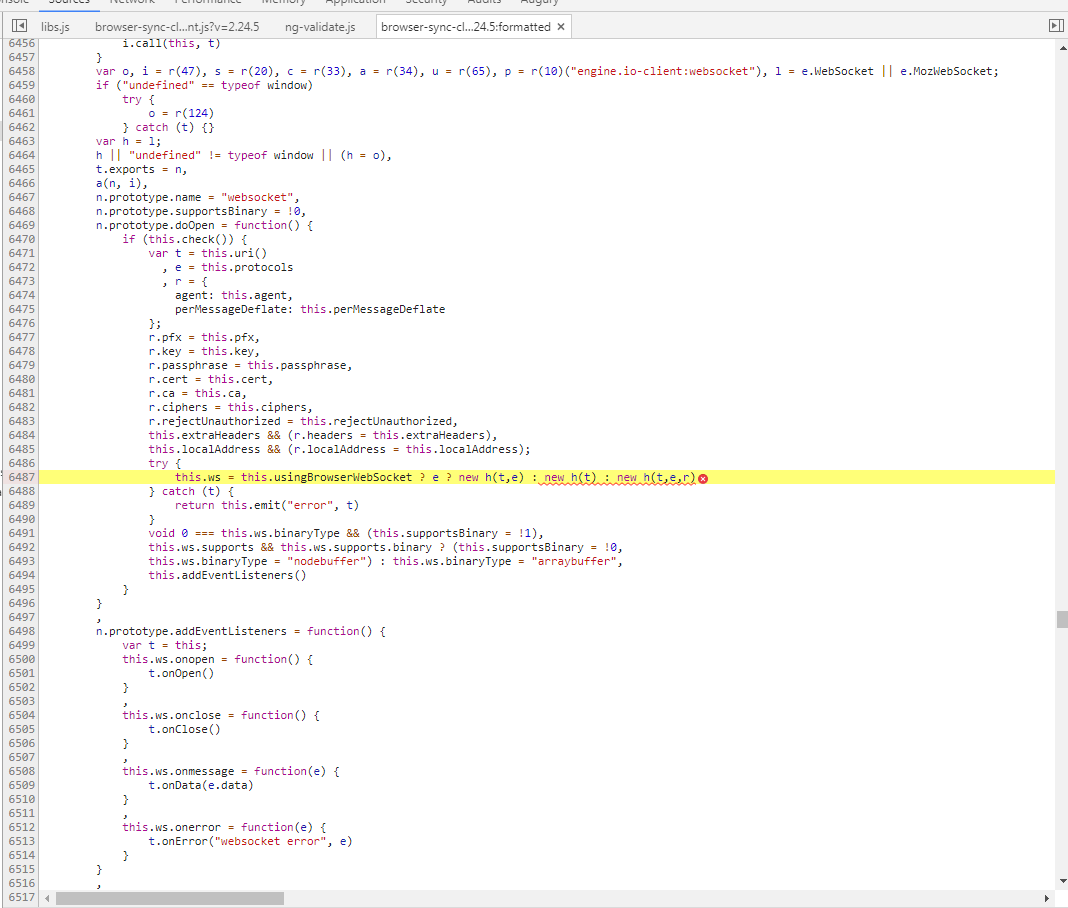
Task: Set a breakpoint on line 6487
Action: [20, 477]
